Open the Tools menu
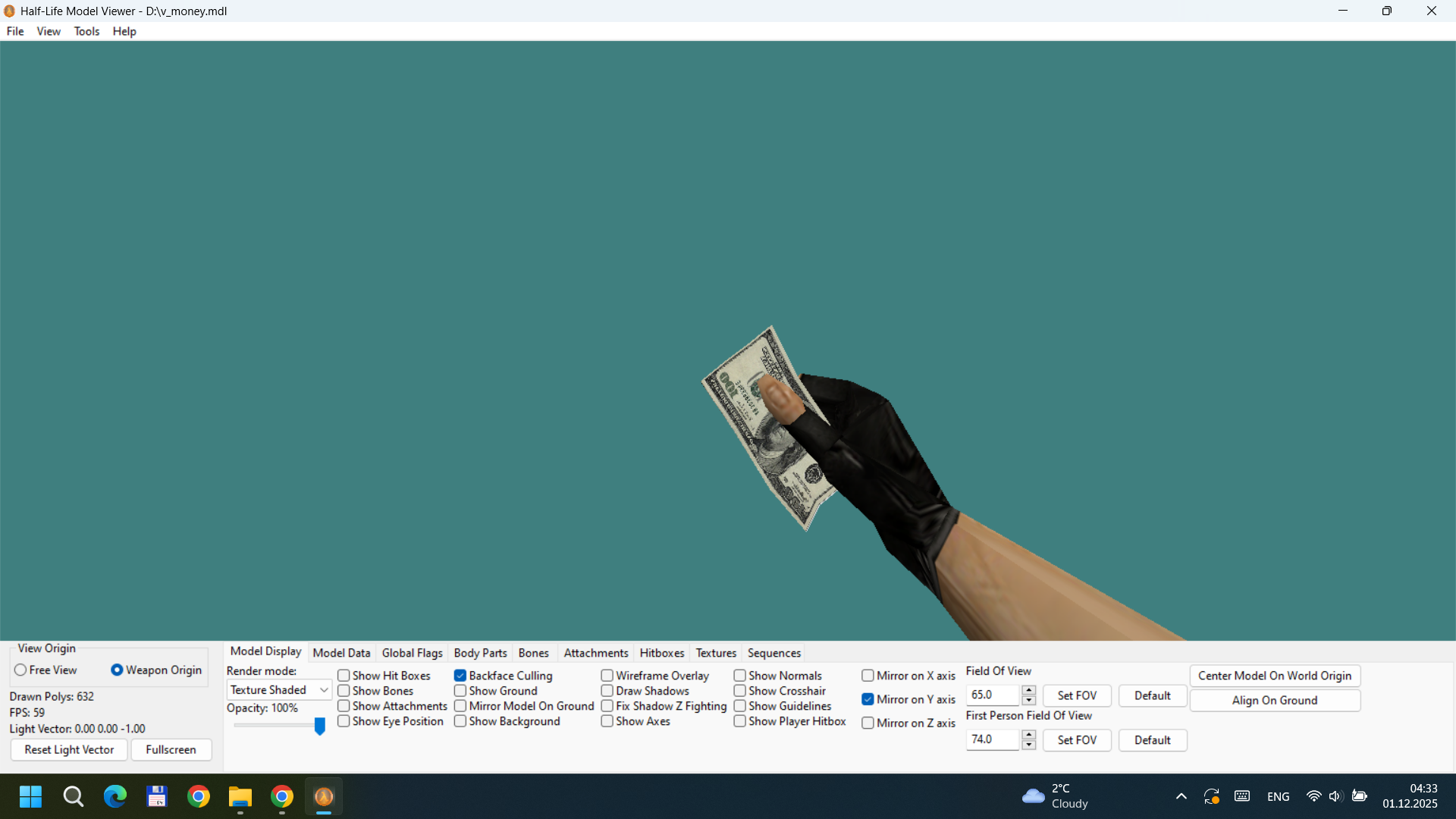The width and height of the screenshot is (1456, 819). pos(86,31)
